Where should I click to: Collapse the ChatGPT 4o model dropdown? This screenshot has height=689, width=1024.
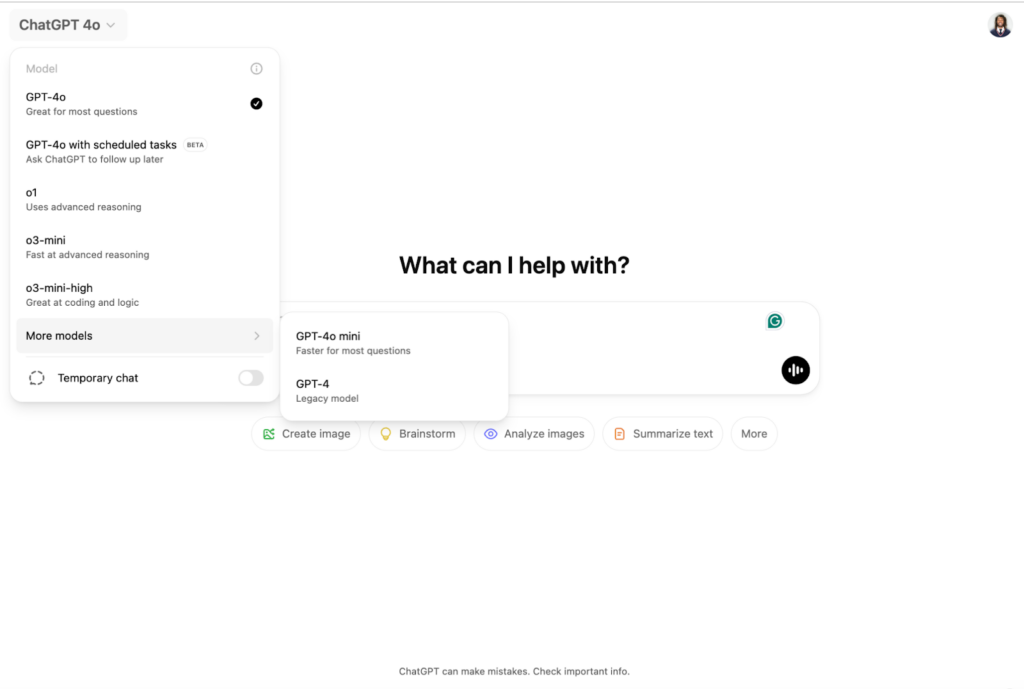point(68,25)
